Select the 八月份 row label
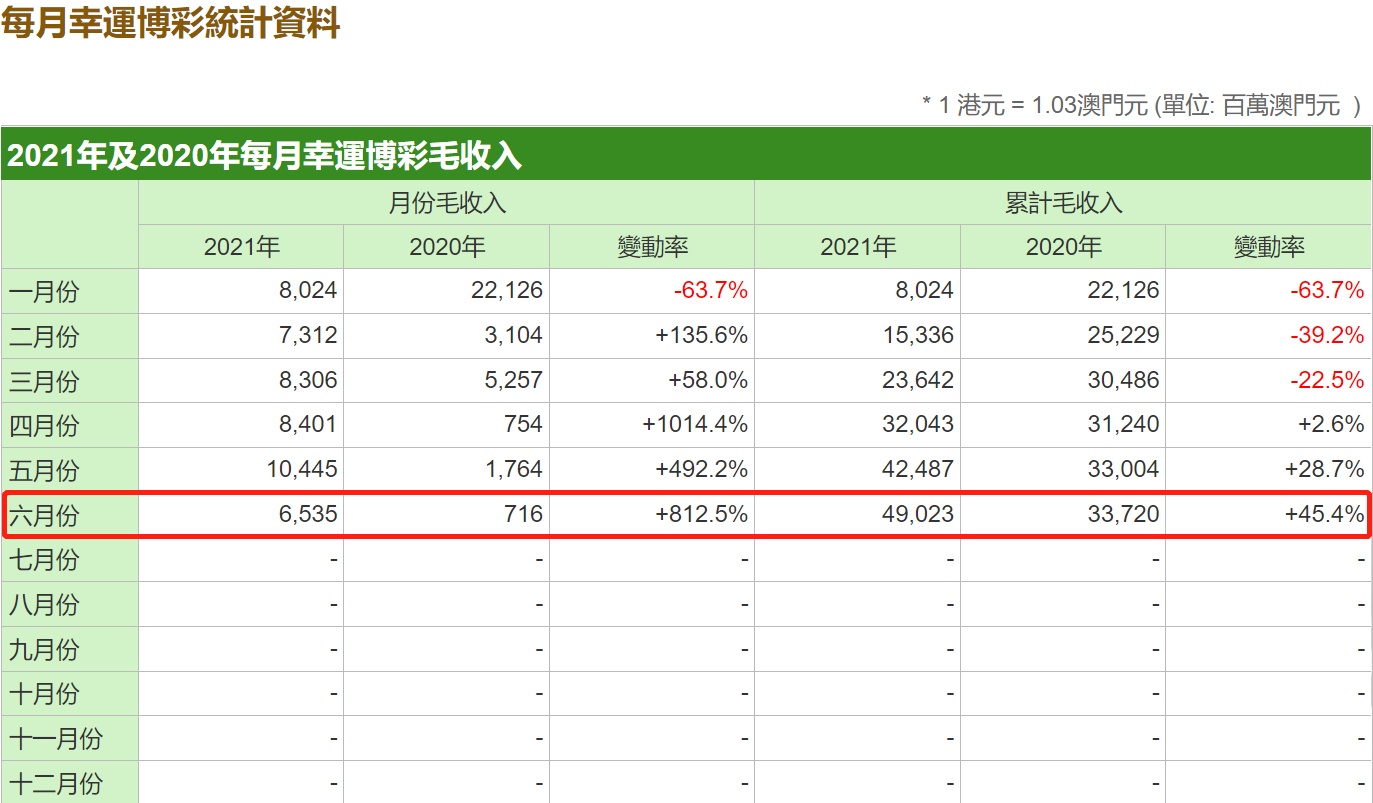The width and height of the screenshot is (1373, 803). [44, 604]
